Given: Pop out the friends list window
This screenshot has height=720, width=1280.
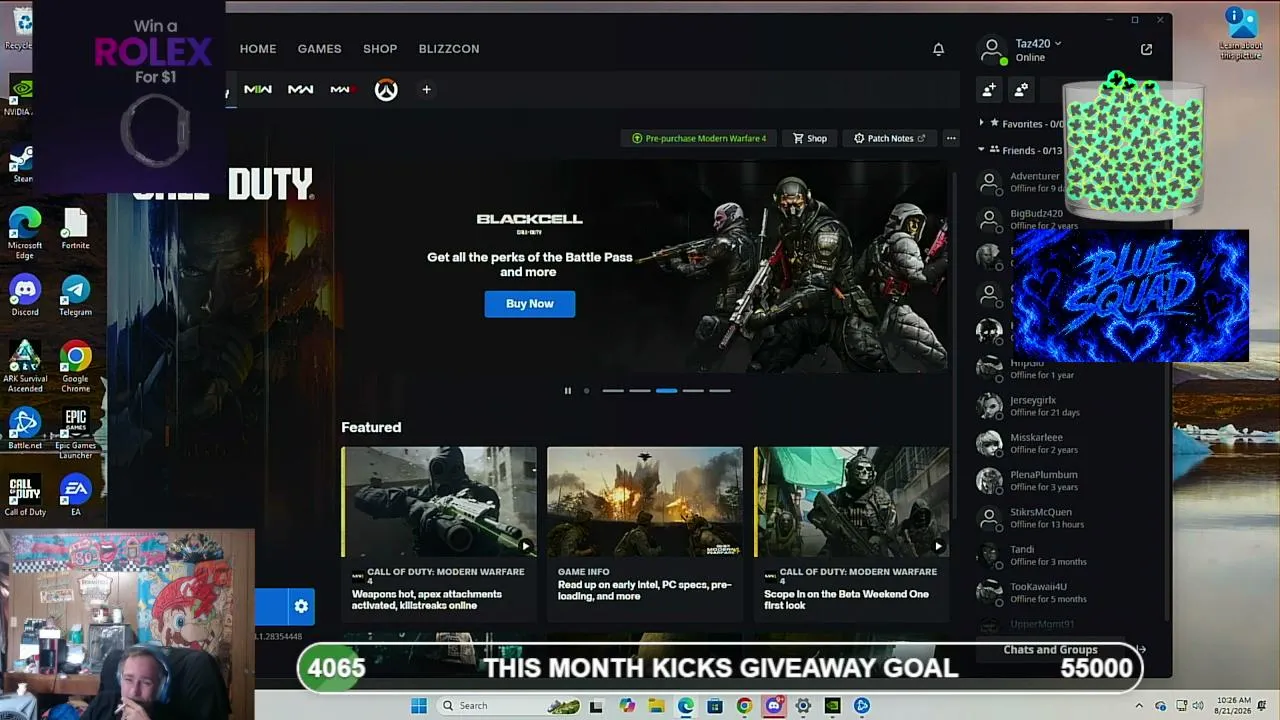Looking at the screenshot, I should tap(1146, 49).
